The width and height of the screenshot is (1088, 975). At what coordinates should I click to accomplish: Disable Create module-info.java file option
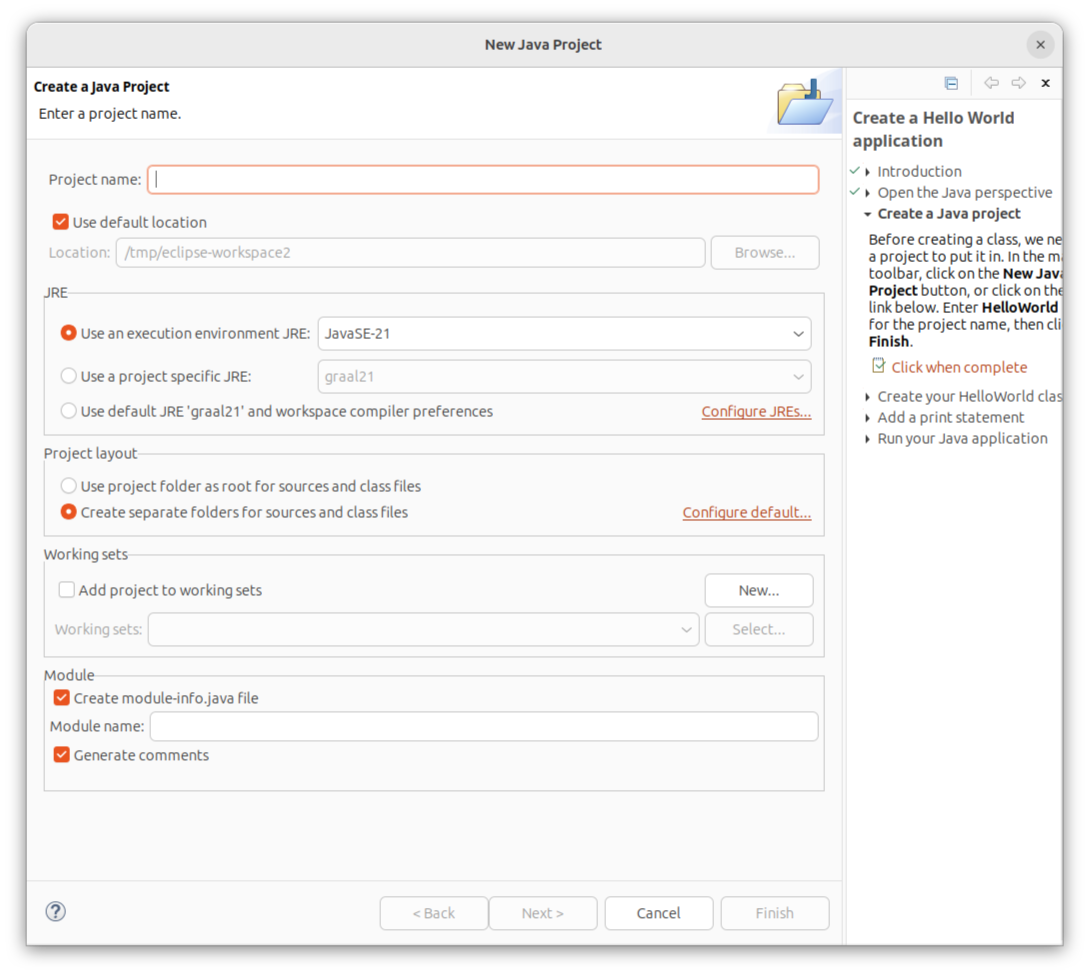[x=62, y=698]
